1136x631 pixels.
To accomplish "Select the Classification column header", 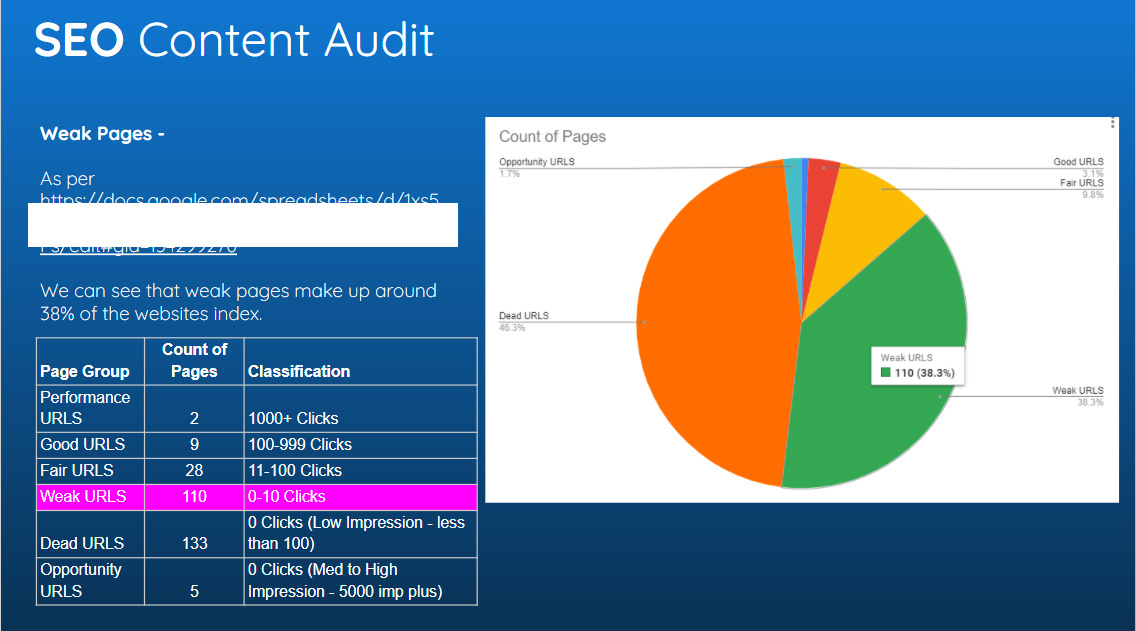I will pyautogui.click(x=299, y=371).
